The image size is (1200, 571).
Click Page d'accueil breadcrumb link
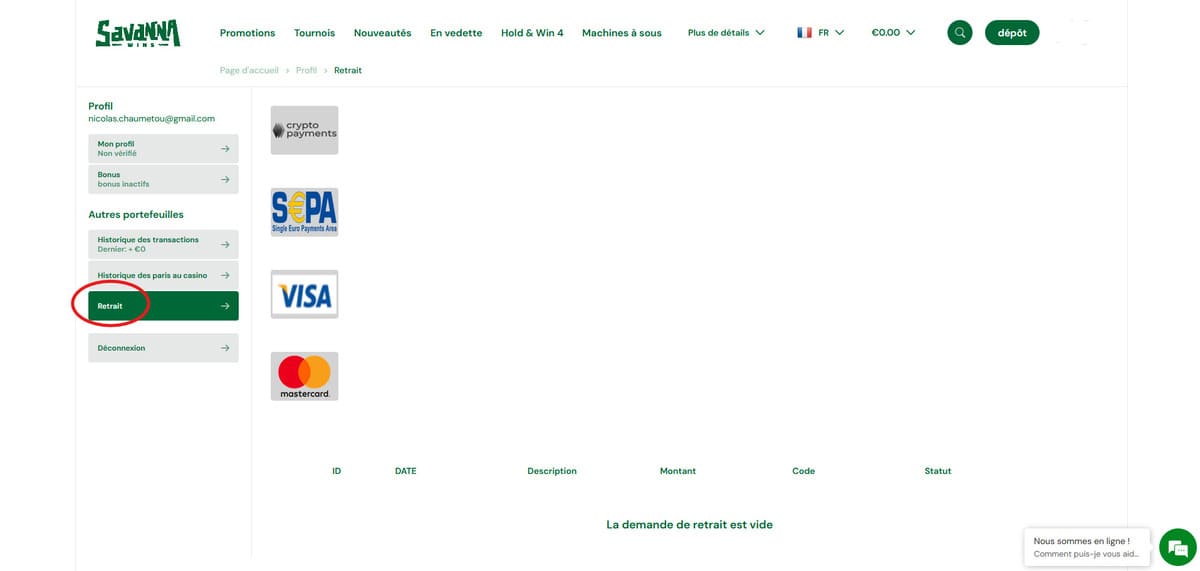tap(249, 71)
